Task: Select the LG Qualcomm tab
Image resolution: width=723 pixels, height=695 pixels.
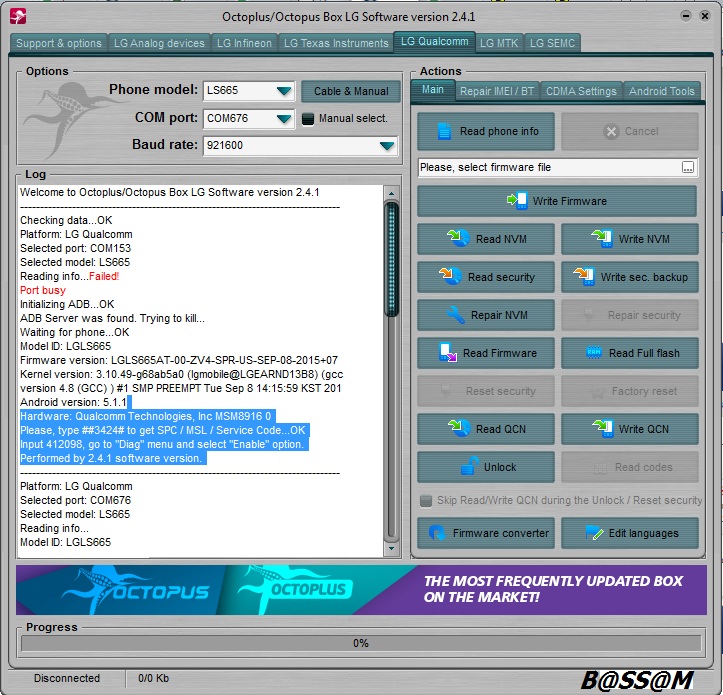Action: point(434,42)
